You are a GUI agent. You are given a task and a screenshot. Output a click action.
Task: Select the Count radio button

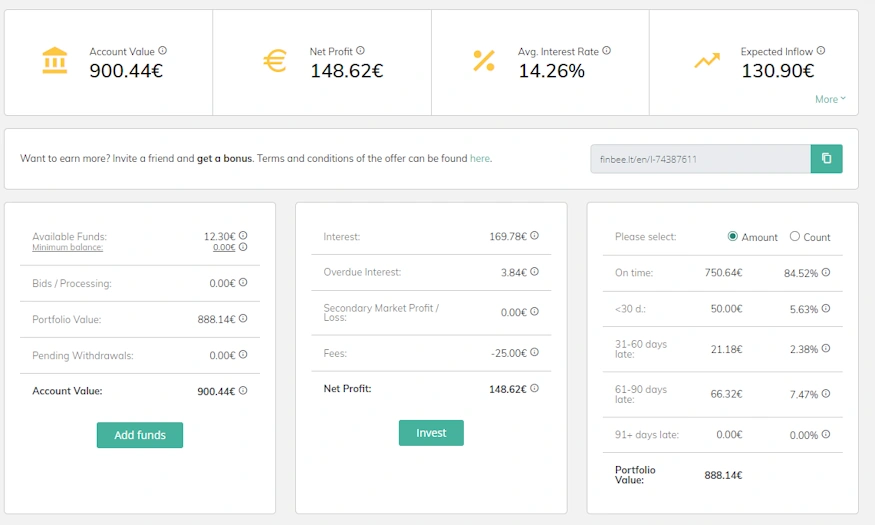[x=795, y=236]
